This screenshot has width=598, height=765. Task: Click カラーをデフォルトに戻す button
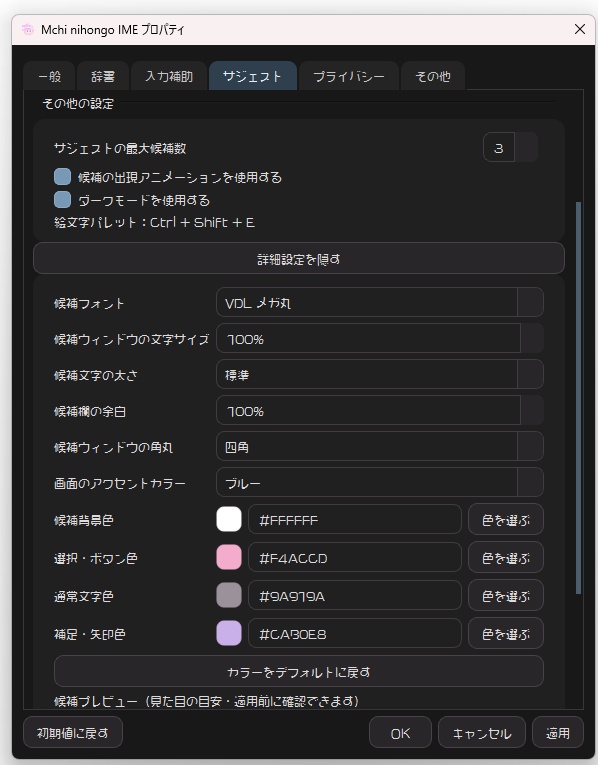(299, 672)
